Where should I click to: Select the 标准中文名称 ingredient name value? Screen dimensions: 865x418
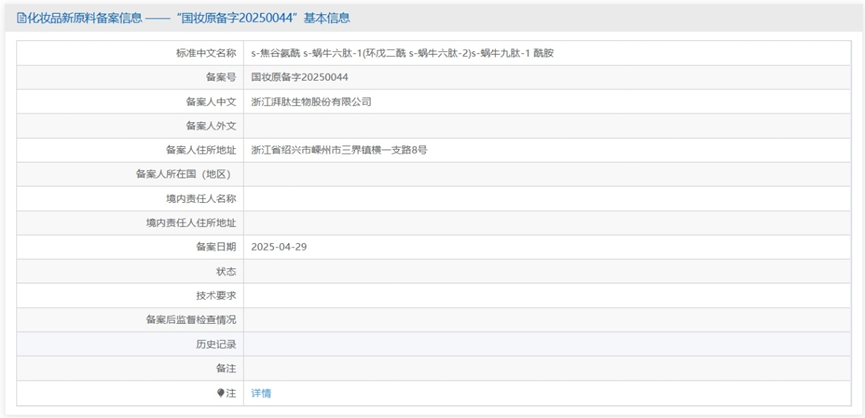pos(401,53)
